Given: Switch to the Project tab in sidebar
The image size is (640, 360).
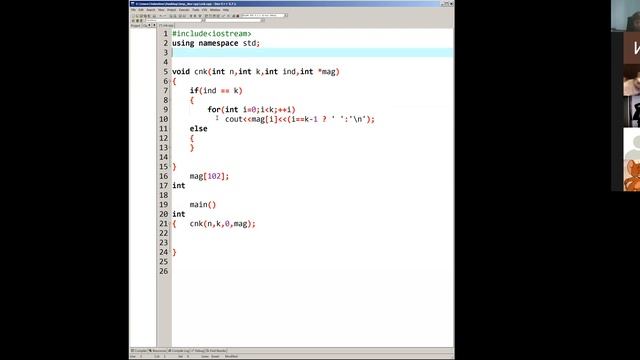Looking at the screenshot, I should pos(136,25).
